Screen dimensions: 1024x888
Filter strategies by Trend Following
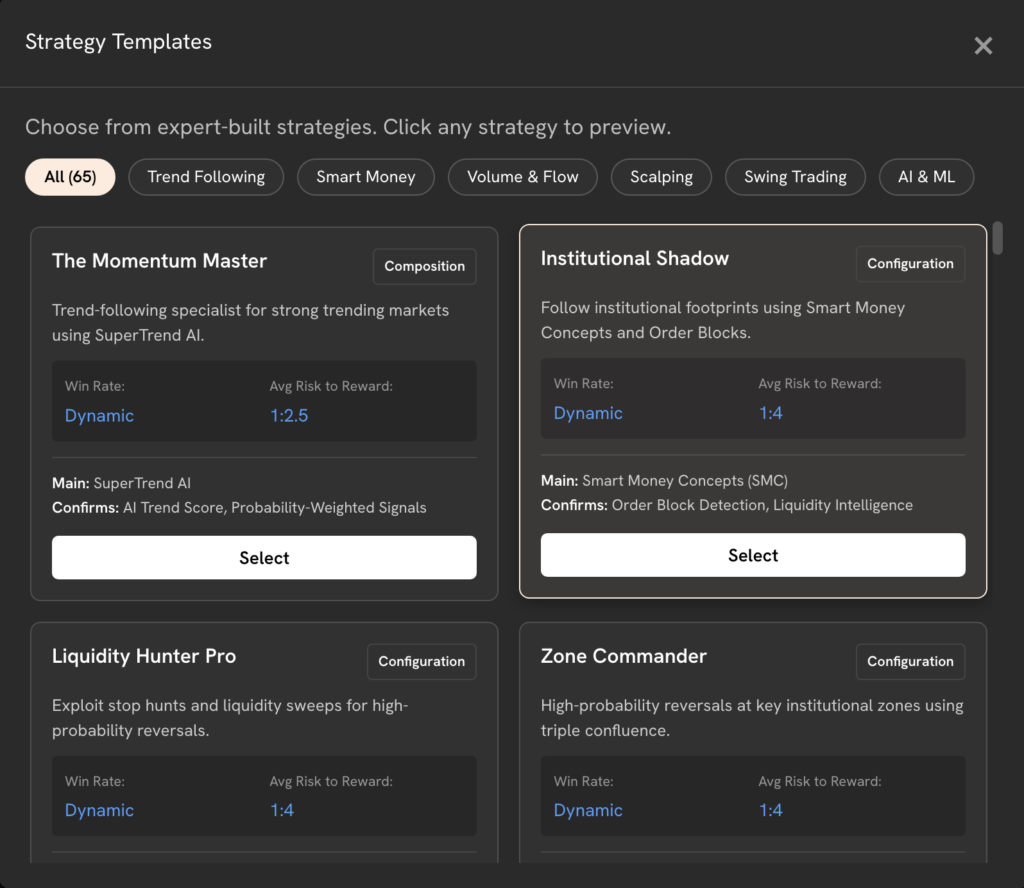[206, 177]
